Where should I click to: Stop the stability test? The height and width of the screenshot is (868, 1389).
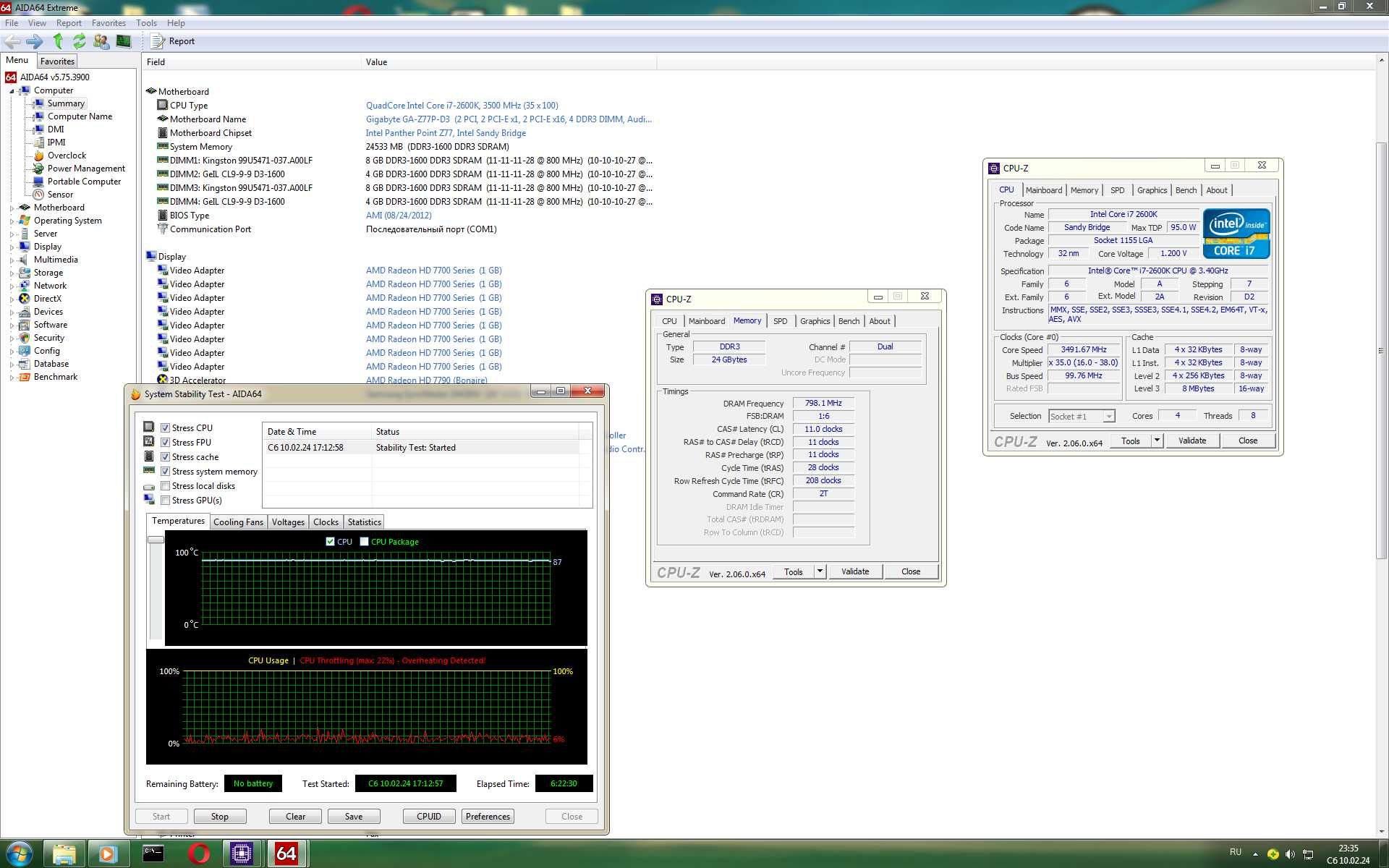click(x=220, y=817)
